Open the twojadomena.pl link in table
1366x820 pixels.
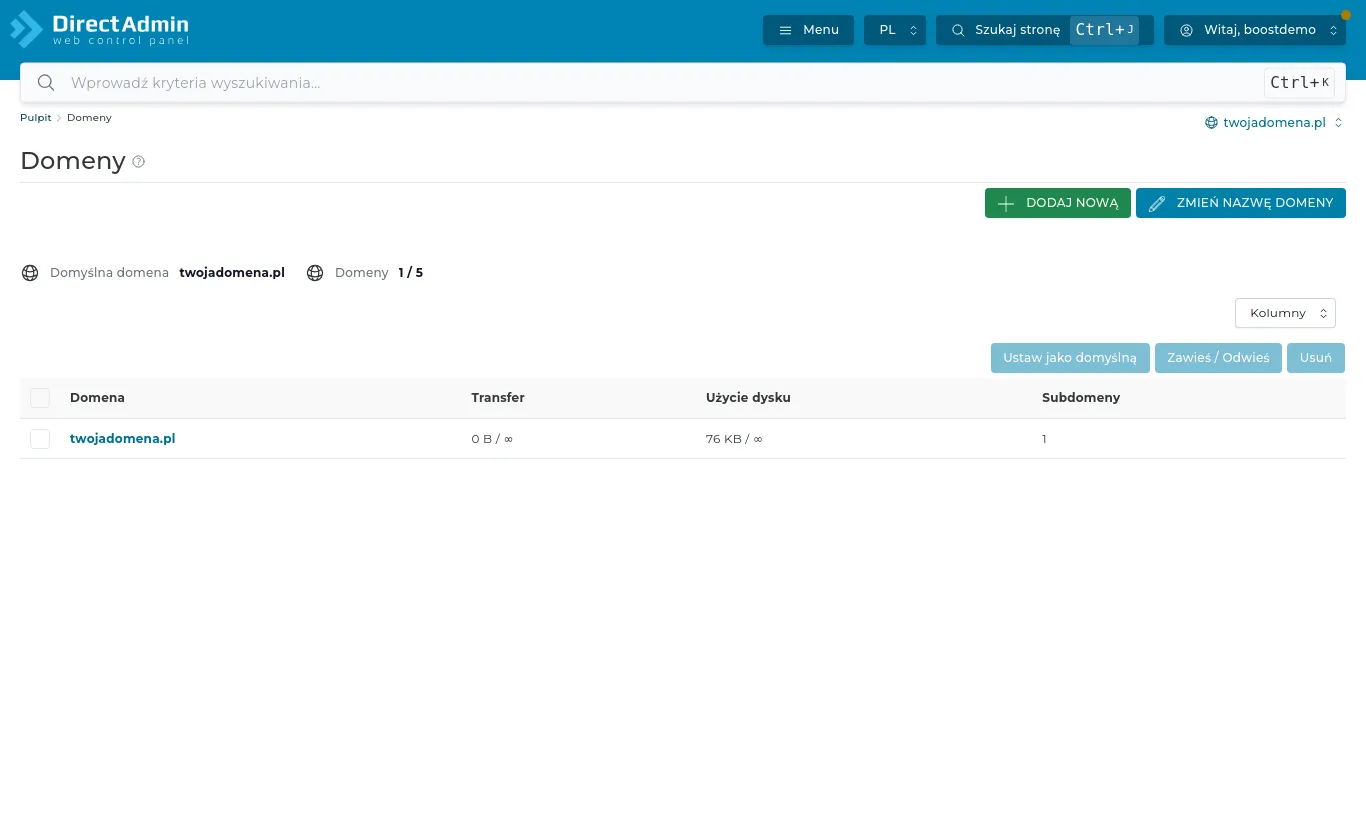[x=122, y=439]
